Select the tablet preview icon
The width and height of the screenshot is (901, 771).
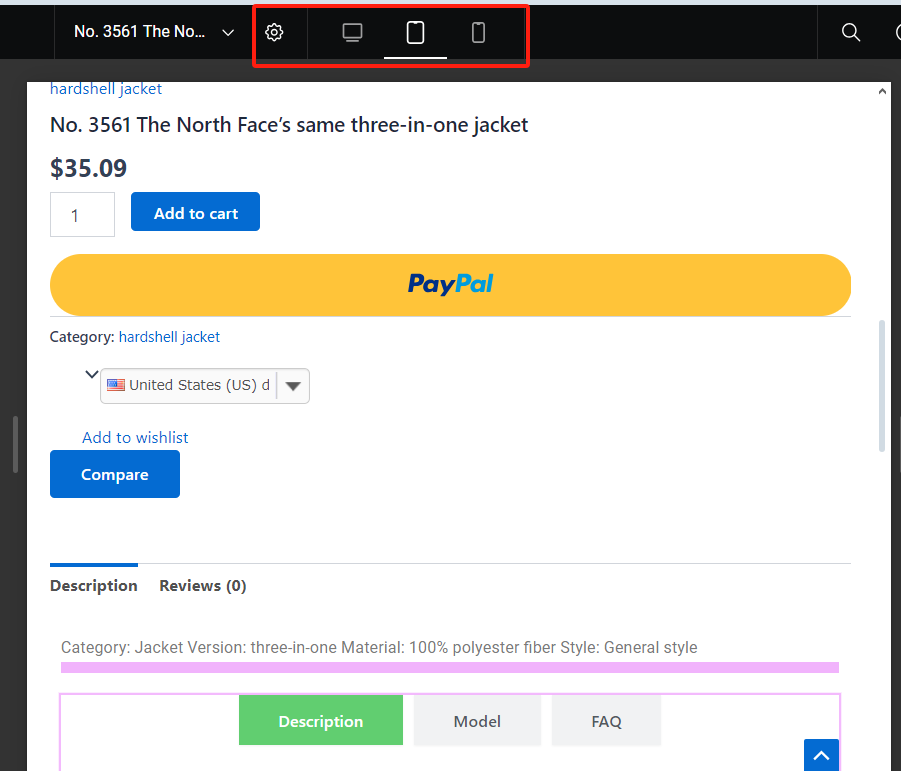coord(415,31)
